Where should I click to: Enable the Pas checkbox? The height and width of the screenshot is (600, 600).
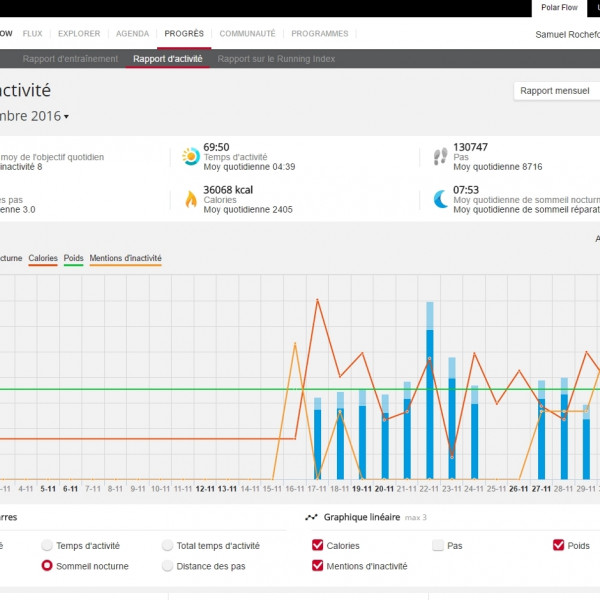click(x=438, y=546)
